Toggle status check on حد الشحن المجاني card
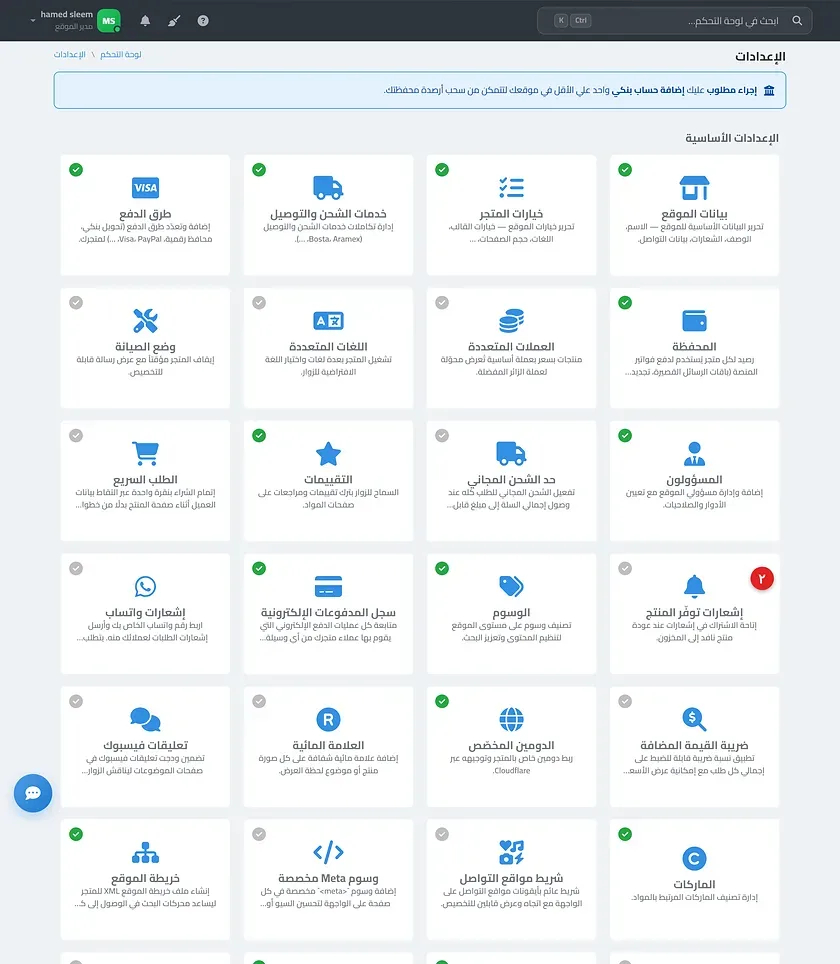 (442, 435)
